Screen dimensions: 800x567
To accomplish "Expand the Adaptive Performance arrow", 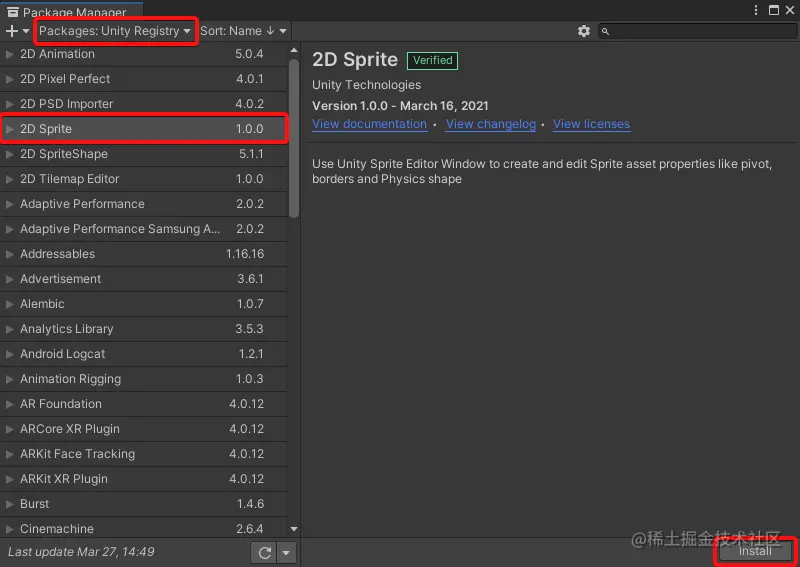I will [9, 204].
